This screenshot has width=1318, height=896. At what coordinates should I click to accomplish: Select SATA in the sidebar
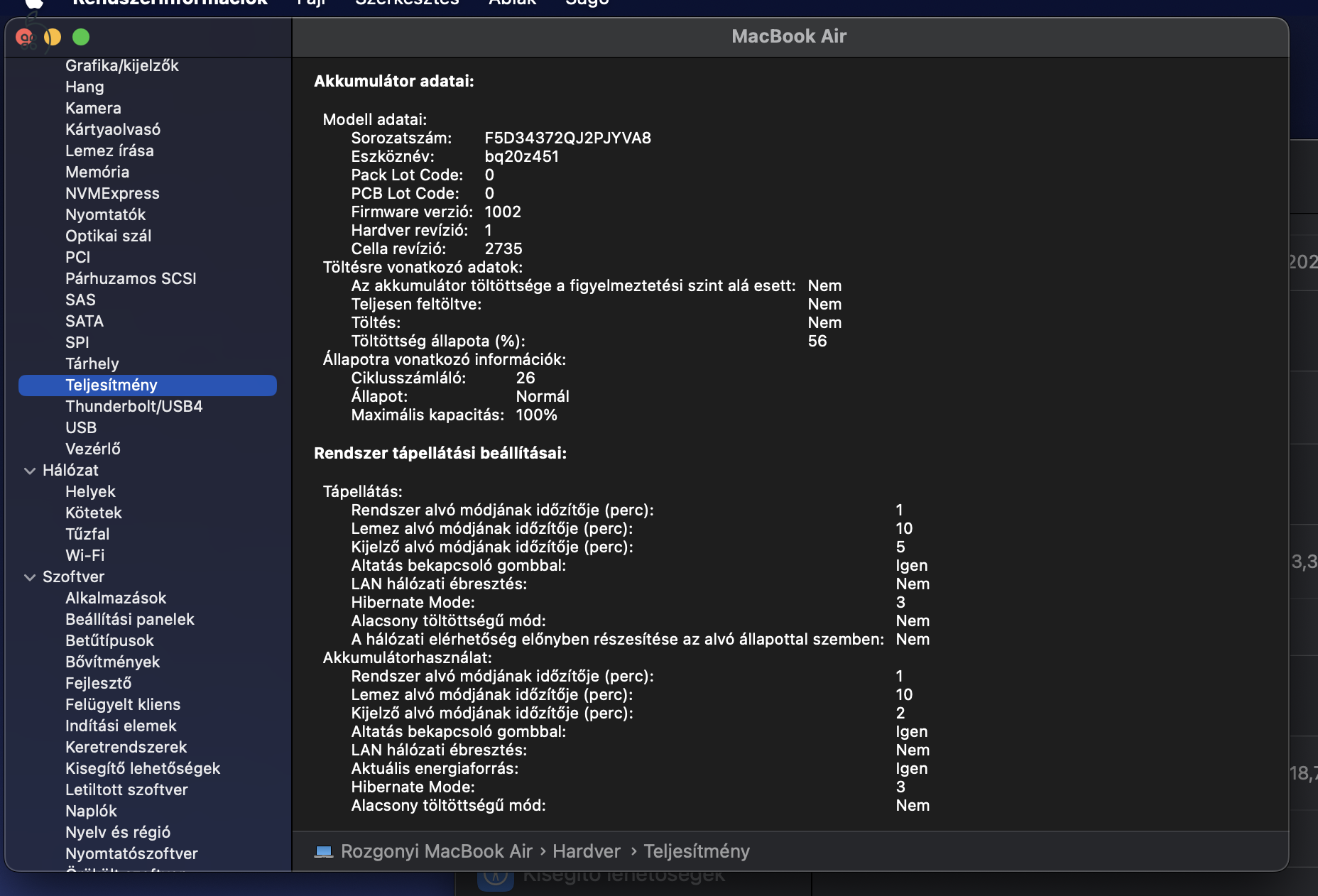tap(85, 321)
